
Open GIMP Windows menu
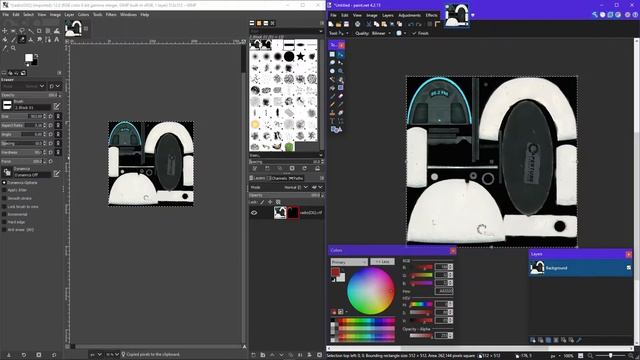[128, 15]
